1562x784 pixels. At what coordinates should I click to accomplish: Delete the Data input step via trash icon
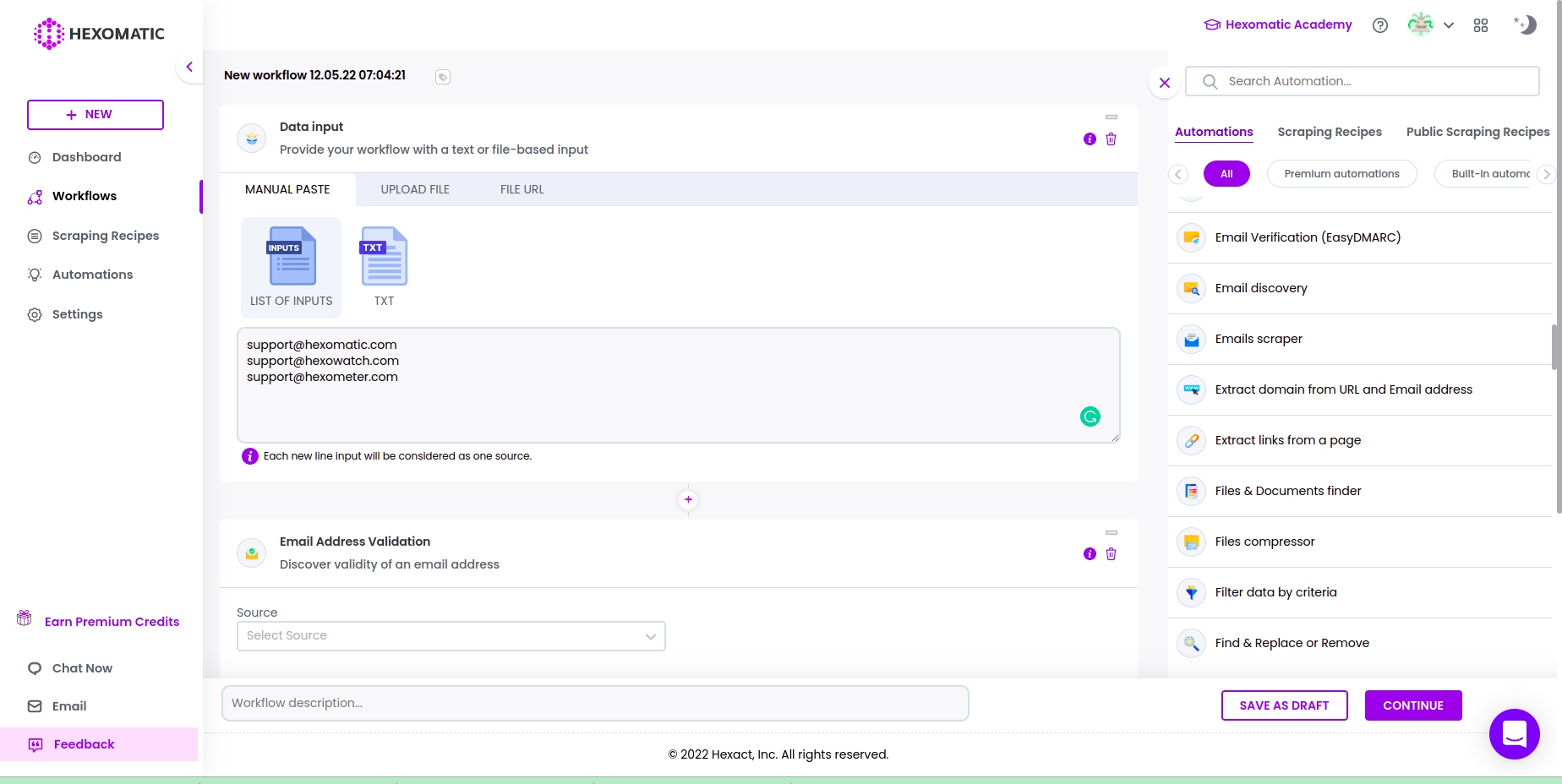coord(1111,139)
